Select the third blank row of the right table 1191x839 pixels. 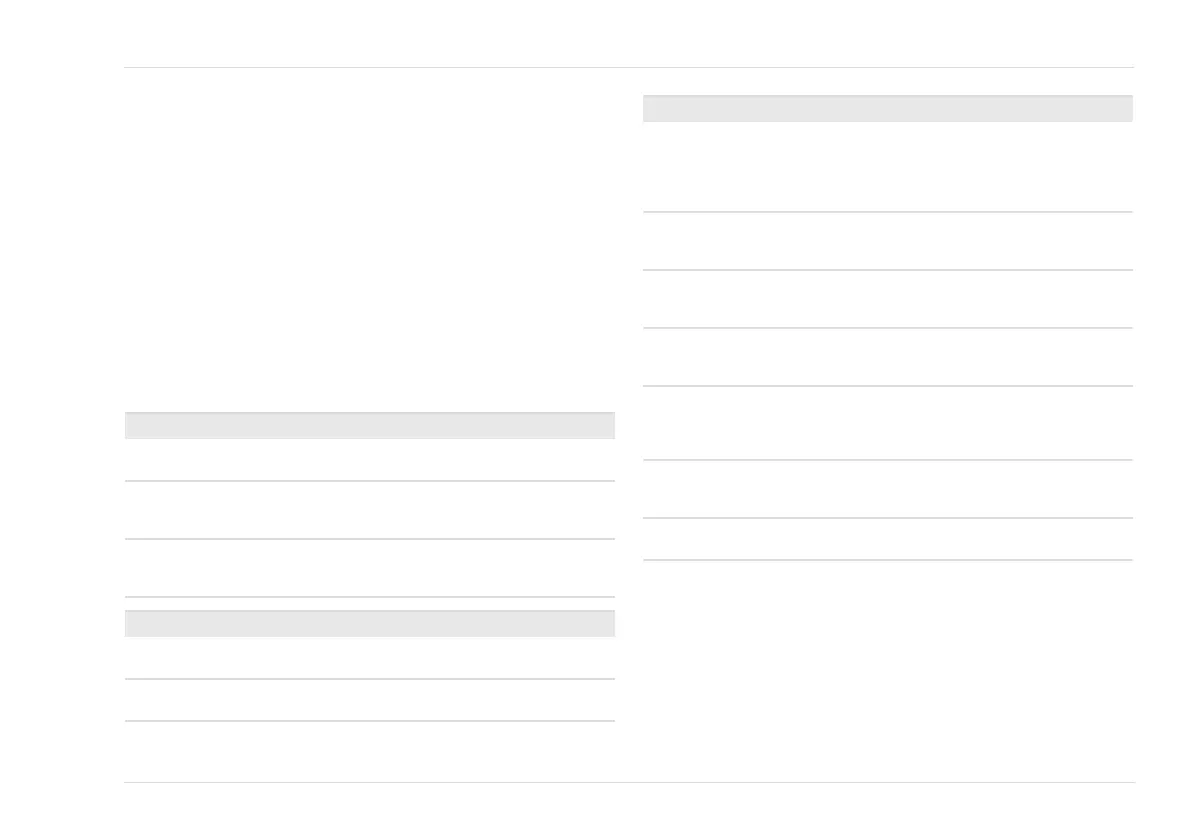(887, 299)
